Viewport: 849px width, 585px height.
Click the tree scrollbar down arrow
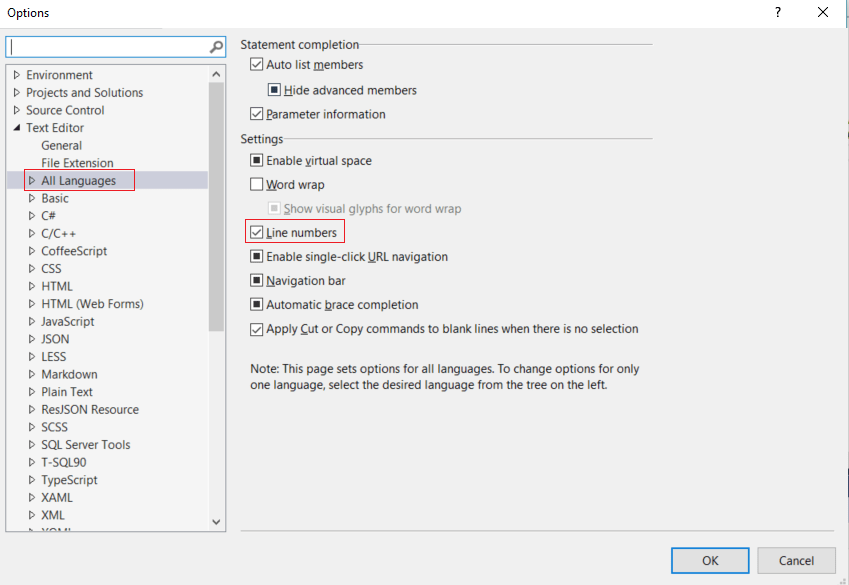[x=217, y=522]
